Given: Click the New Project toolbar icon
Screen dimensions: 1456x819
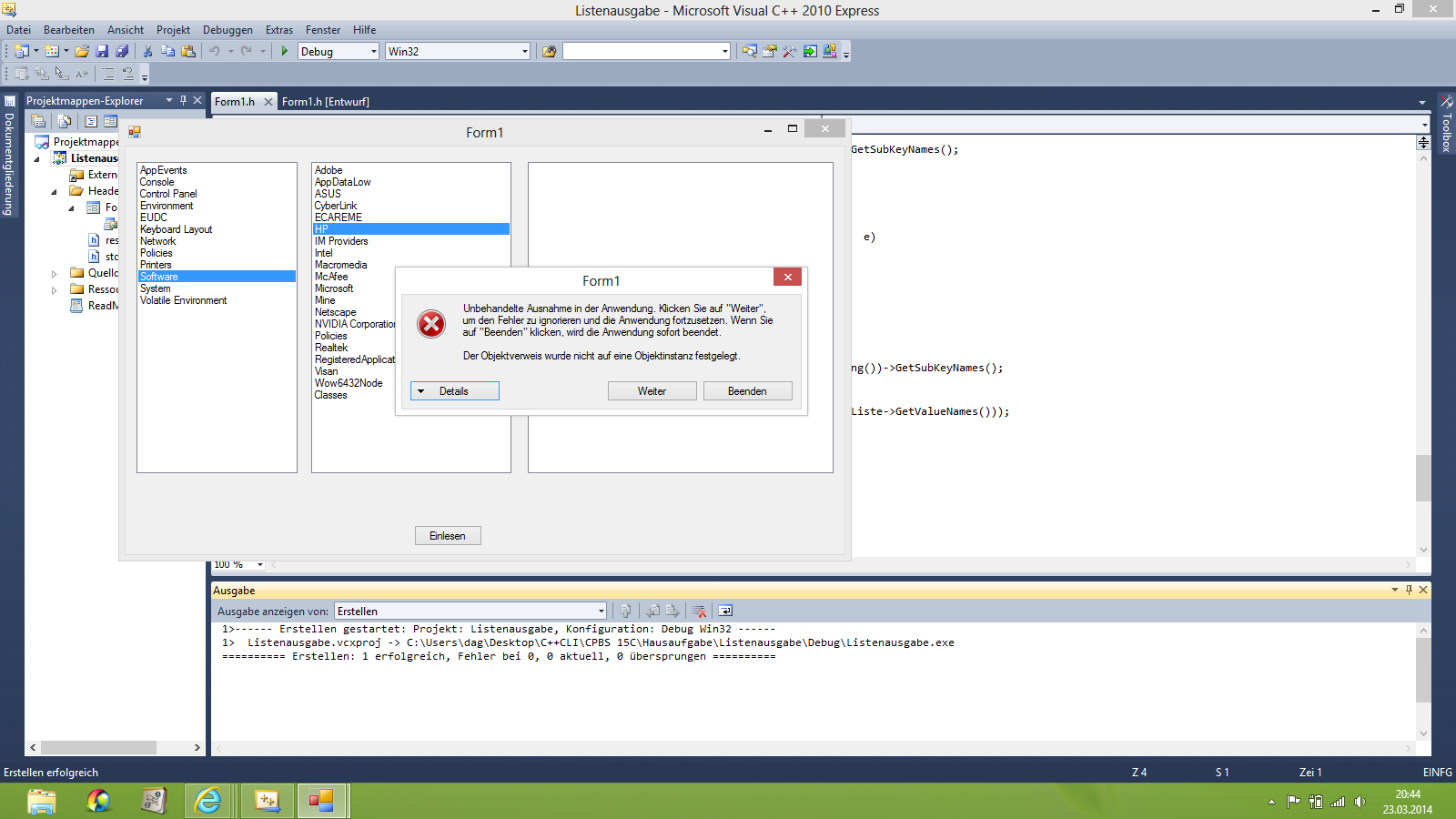Looking at the screenshot, I should [22, 51].
